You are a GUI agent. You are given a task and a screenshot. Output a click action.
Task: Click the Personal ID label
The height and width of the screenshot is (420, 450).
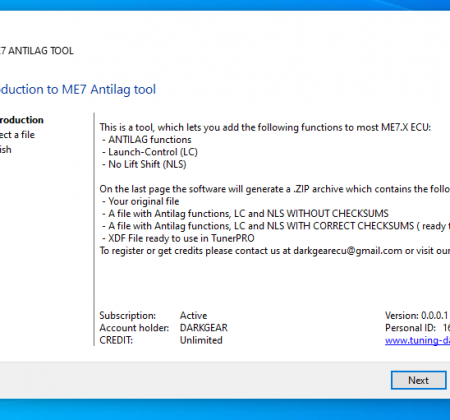pyautogui.click(x=410, y=328)
